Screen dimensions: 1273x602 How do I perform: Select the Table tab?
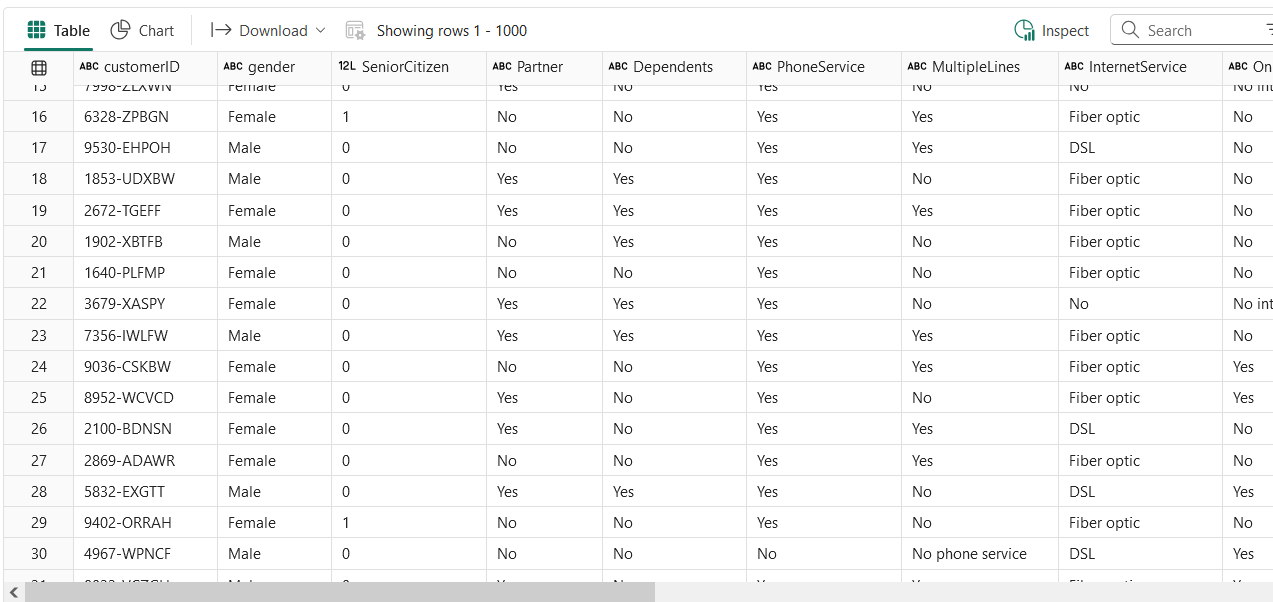point(58,30)
